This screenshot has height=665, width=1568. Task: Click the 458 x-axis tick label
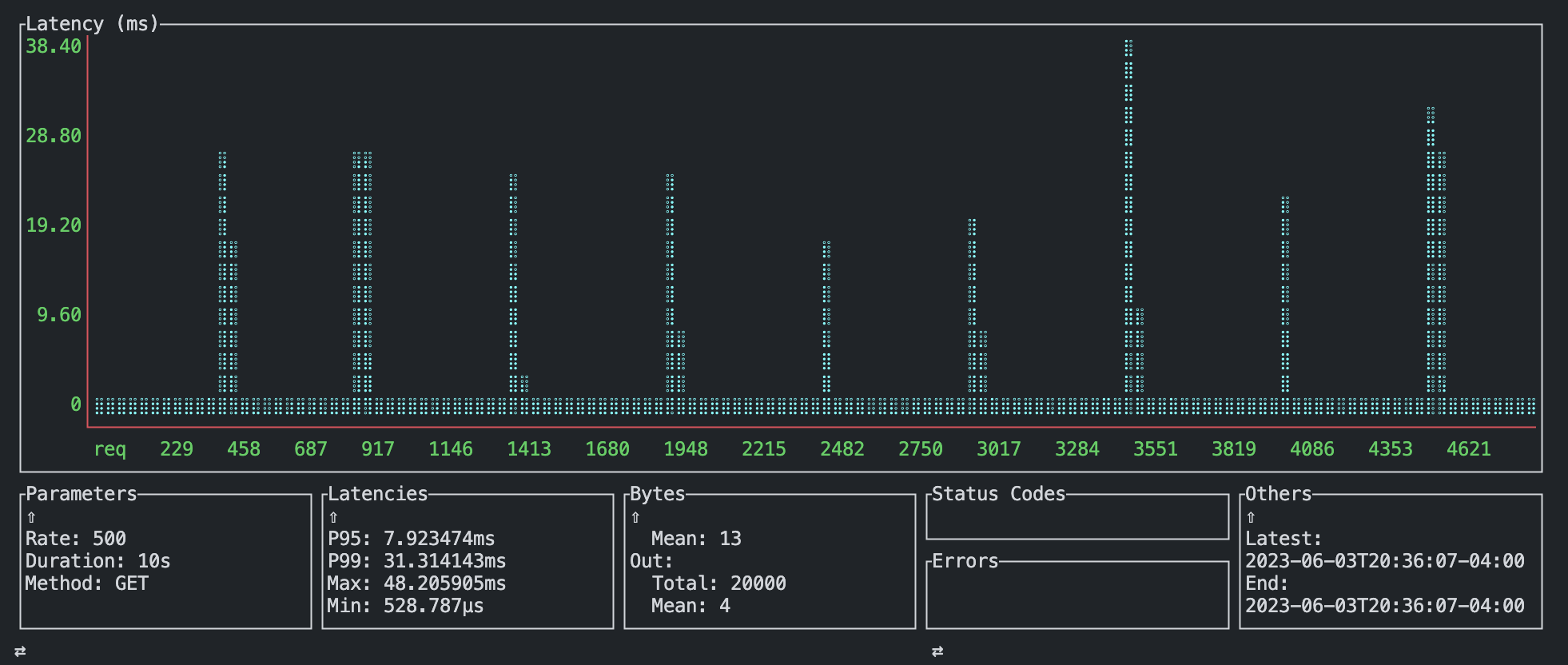(244, 449)
